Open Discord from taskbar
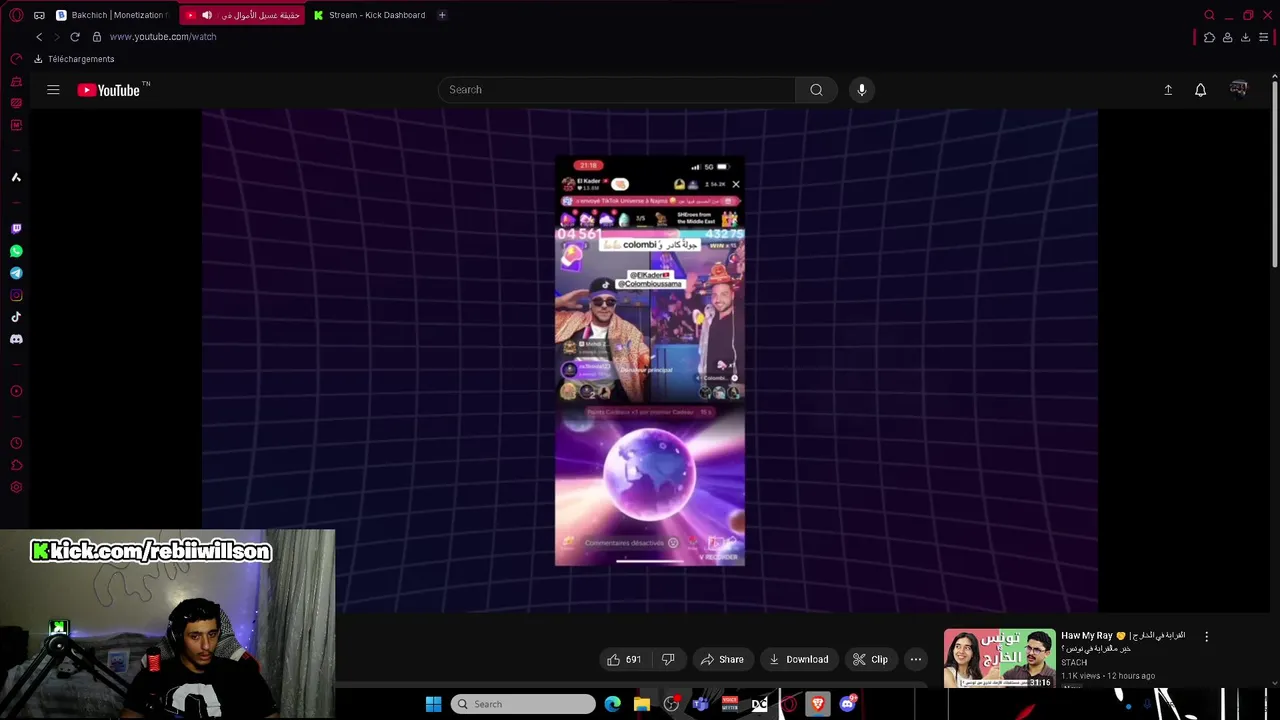This screenshot has width=1280, height=720. pos(848,704)
